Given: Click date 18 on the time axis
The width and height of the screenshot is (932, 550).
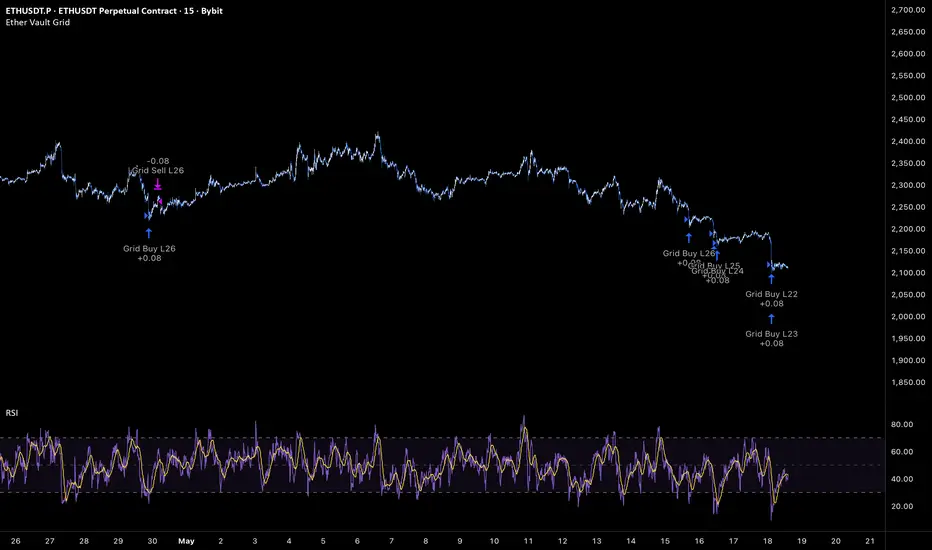Looking at the screenshot, I should click(x=767, y=541).
